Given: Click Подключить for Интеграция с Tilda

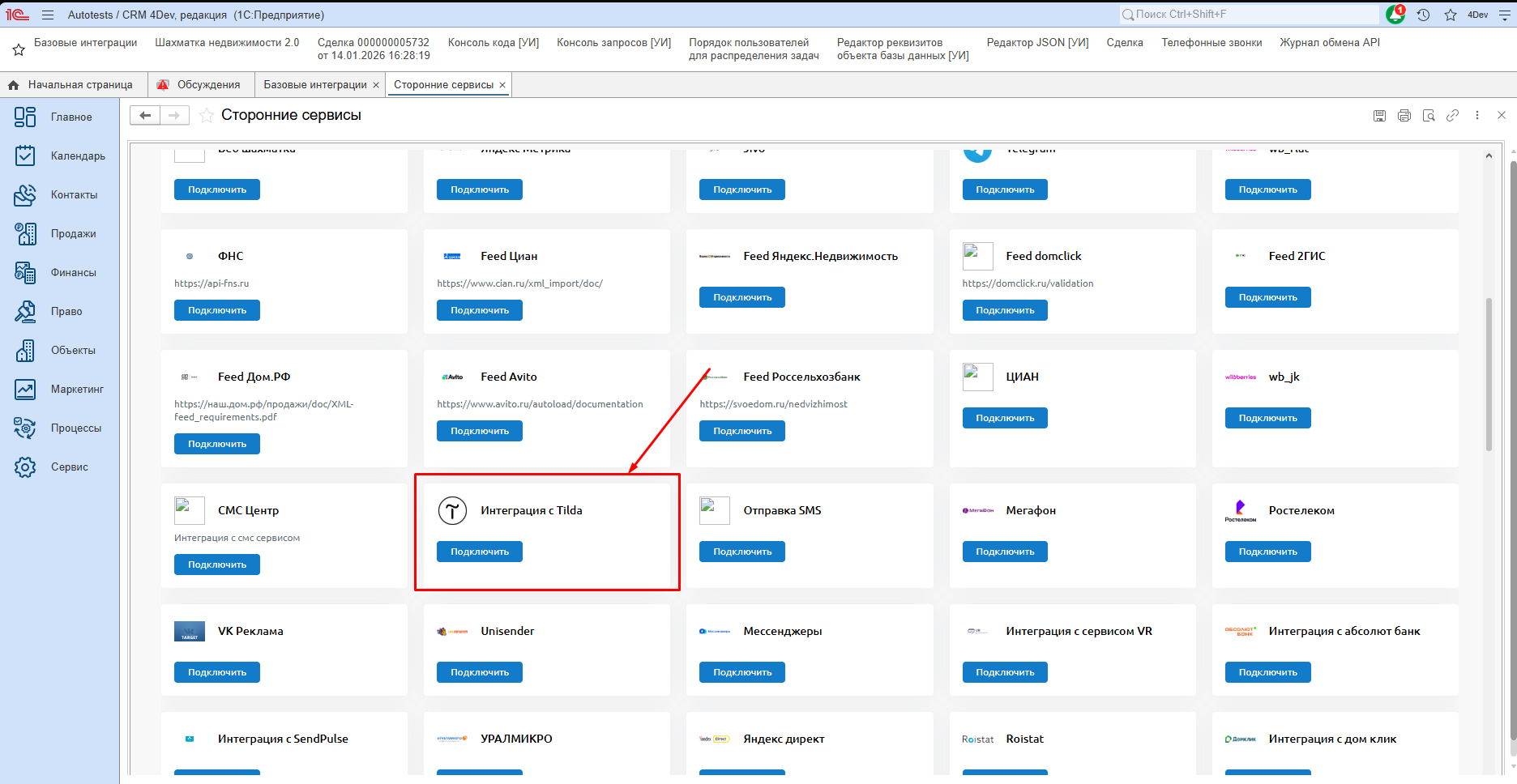Looking at the screenshot, I should click(x=480, y=552).
